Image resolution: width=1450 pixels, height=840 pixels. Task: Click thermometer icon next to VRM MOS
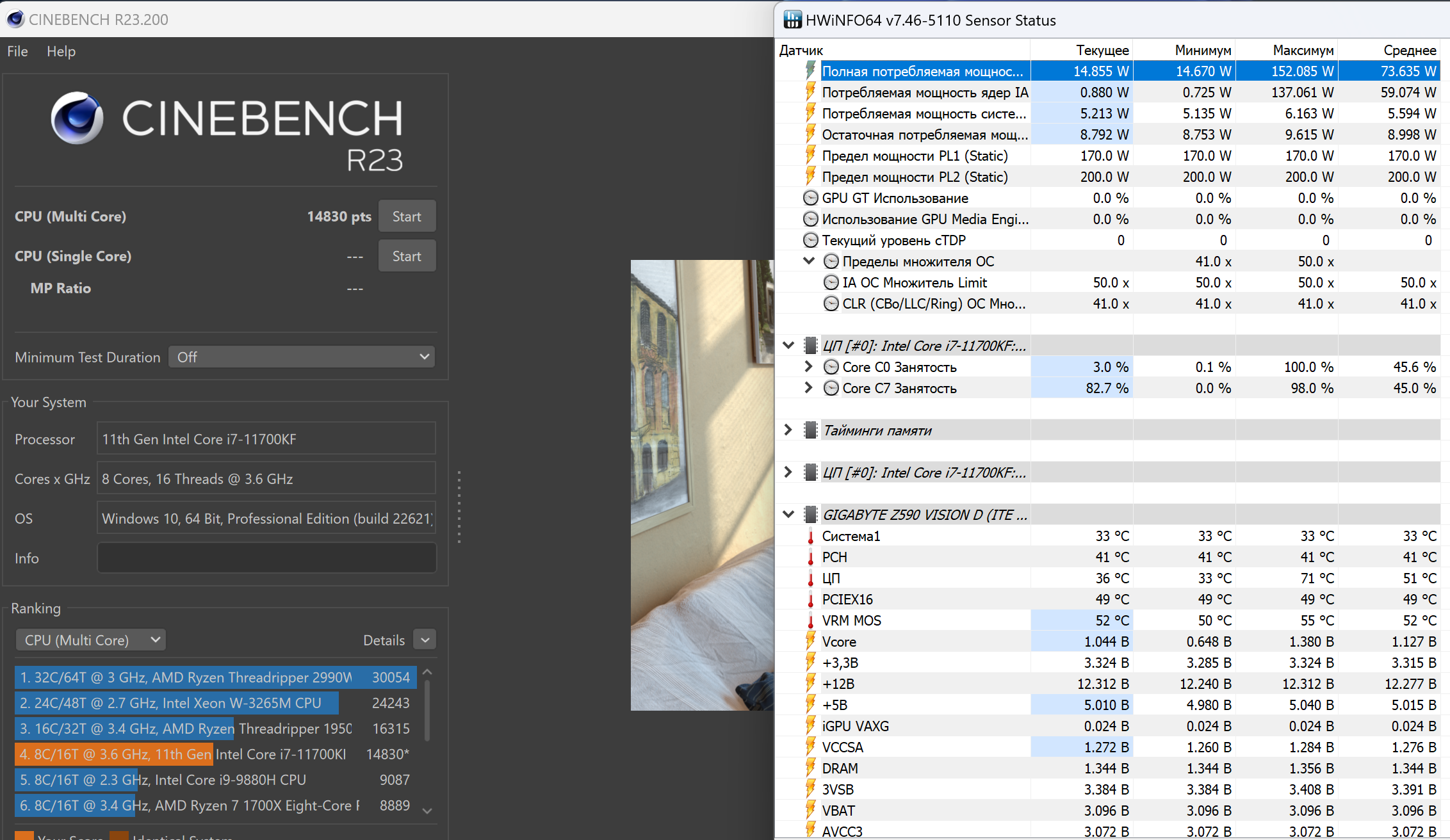[810, 620]
